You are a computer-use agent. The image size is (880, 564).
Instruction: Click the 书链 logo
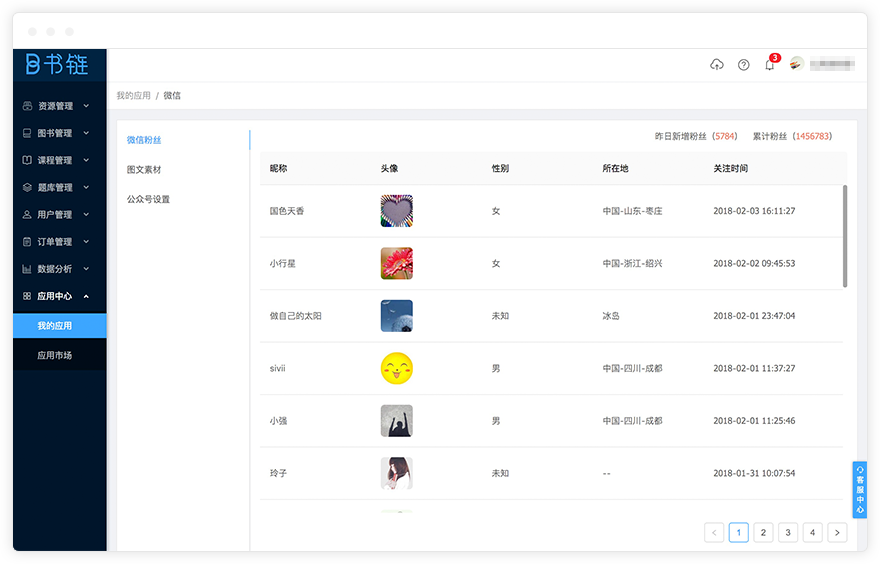[57, 65]
